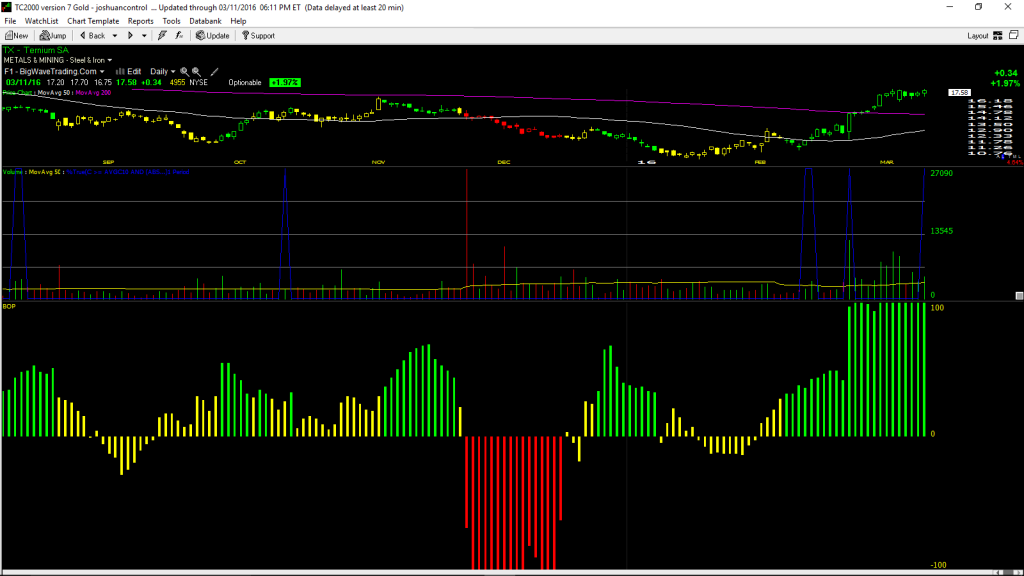Click the MovAvg 200 label
Image resolution: width=1024 pixels, height=576 pixels.
click(x=93, y=93)
